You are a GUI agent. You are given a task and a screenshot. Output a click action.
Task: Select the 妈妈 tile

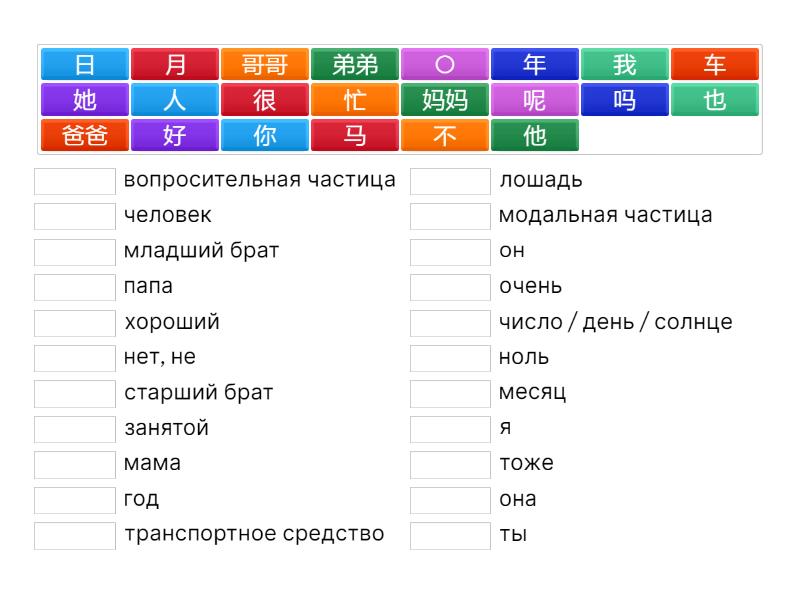click(445, 100)
